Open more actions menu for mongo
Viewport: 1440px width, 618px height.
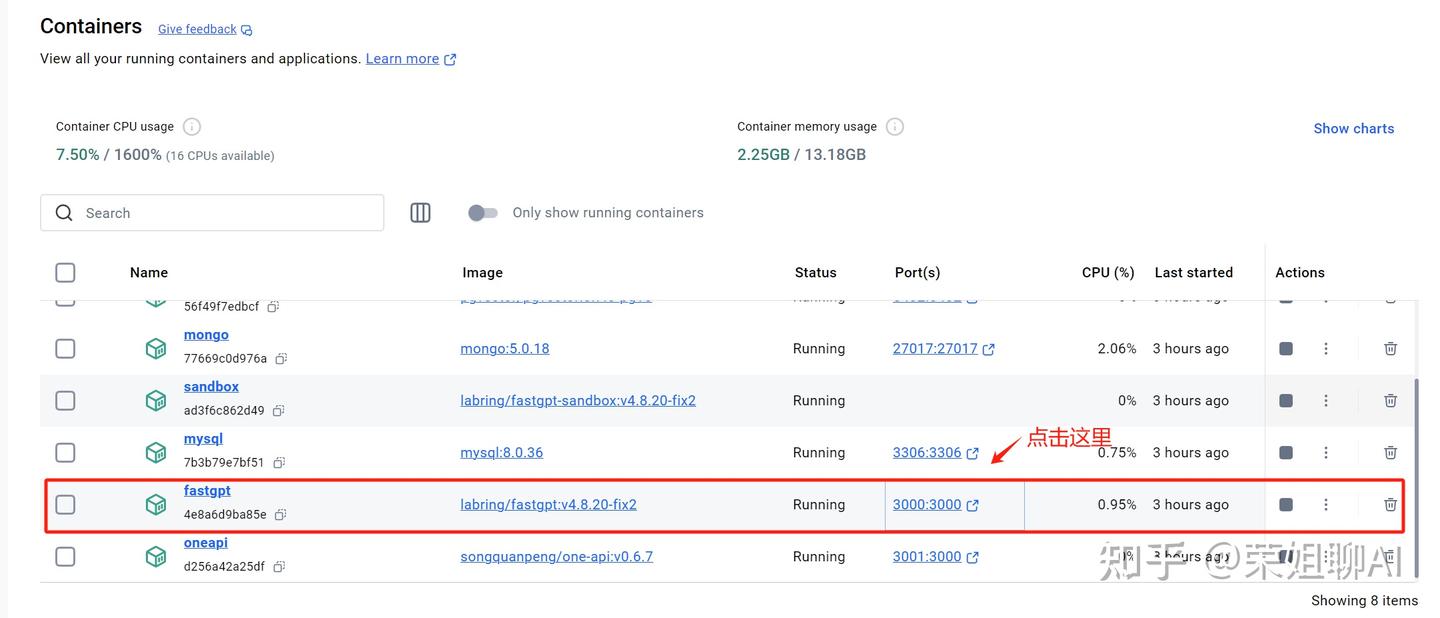pyautogui.click(x=1326, y=348)
